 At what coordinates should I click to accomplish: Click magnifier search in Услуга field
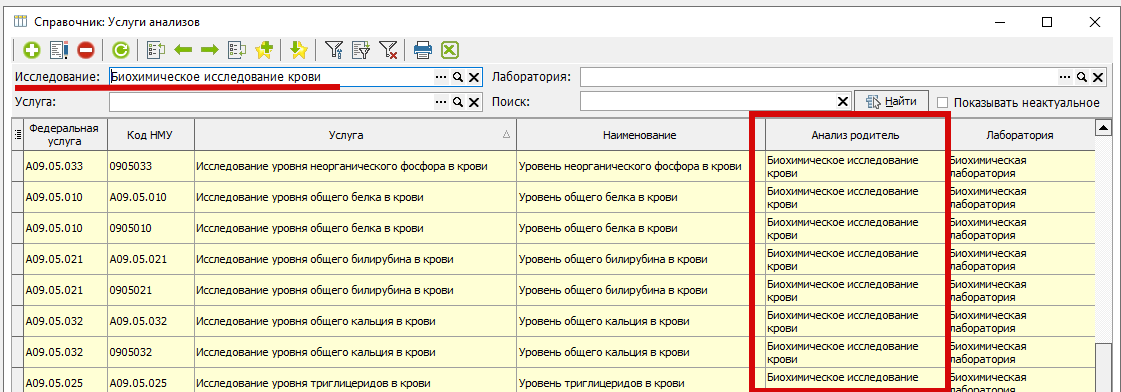tap(458, 102)
